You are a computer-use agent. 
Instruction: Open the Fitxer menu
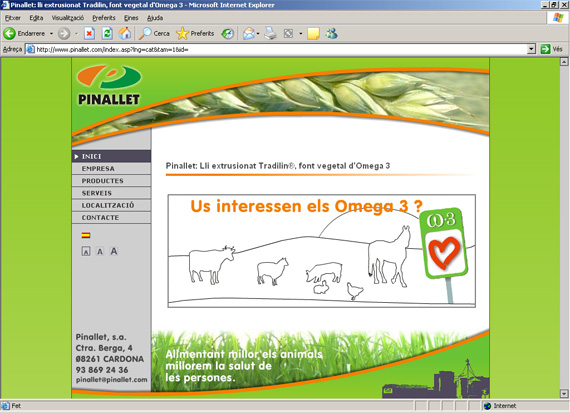click(x=13, y=18)
